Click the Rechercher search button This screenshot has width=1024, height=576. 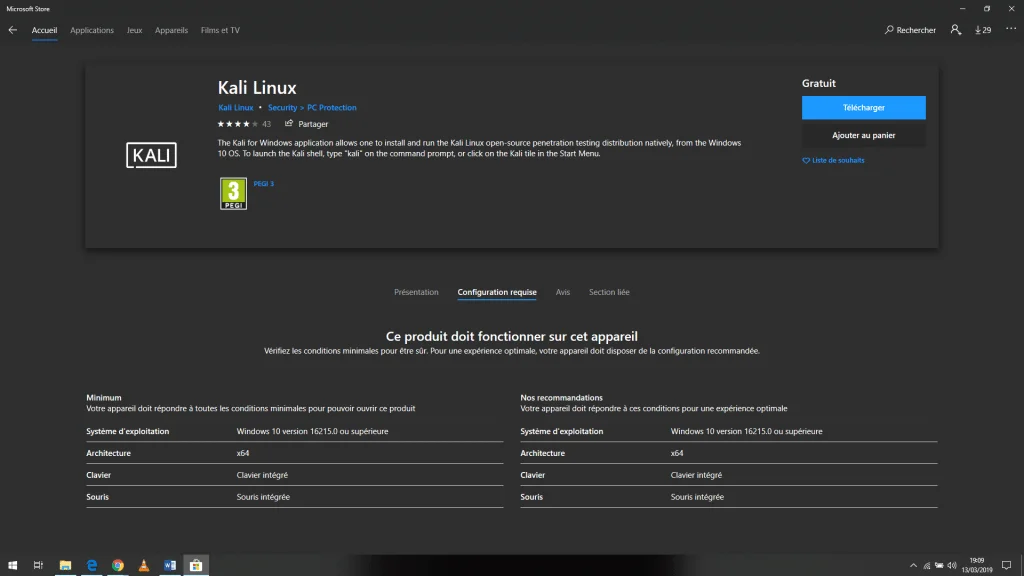click(x=910, y=30)
